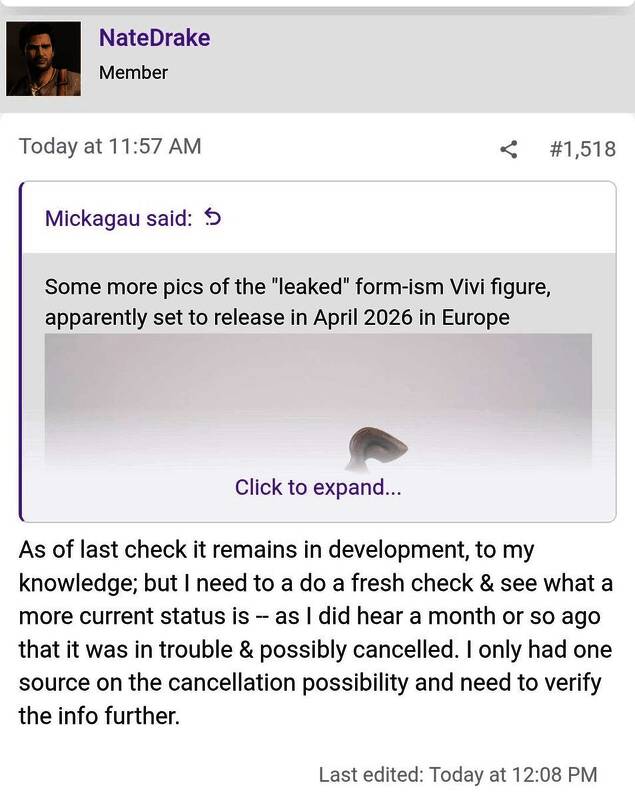Viewport: 635px width, 800px height.
Task: Open the post number #1,518 link
Action: click(x=582, y=150)
